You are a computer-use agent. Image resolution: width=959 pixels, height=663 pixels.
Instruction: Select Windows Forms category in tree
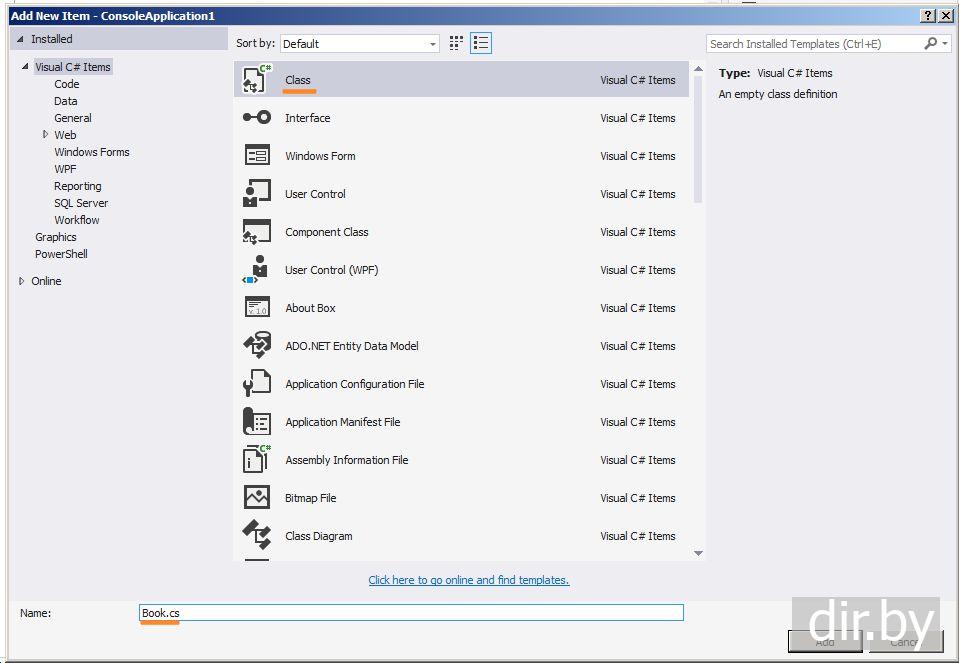point(92,152)
